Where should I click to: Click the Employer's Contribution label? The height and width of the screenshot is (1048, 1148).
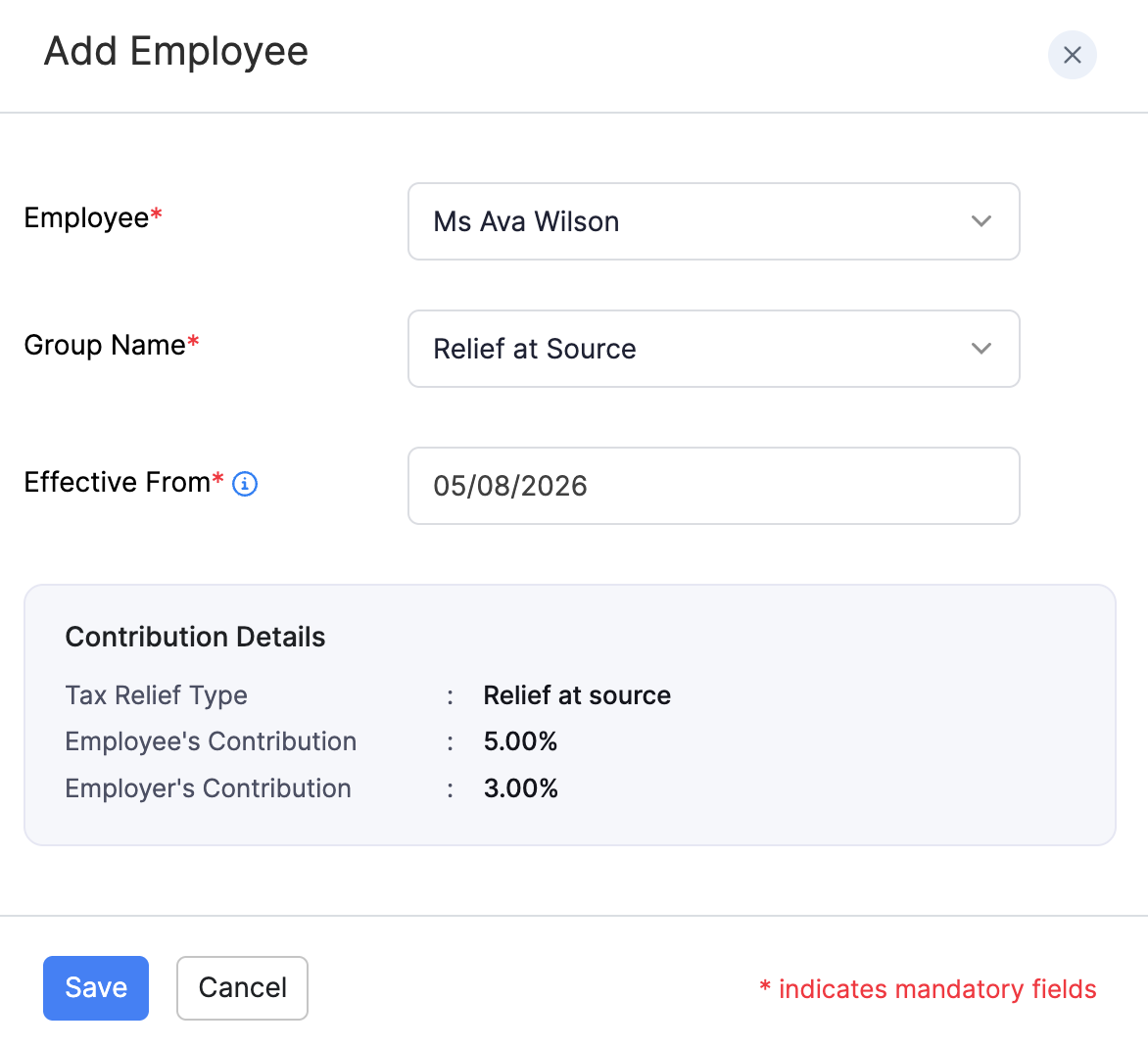tap(208, 788)
